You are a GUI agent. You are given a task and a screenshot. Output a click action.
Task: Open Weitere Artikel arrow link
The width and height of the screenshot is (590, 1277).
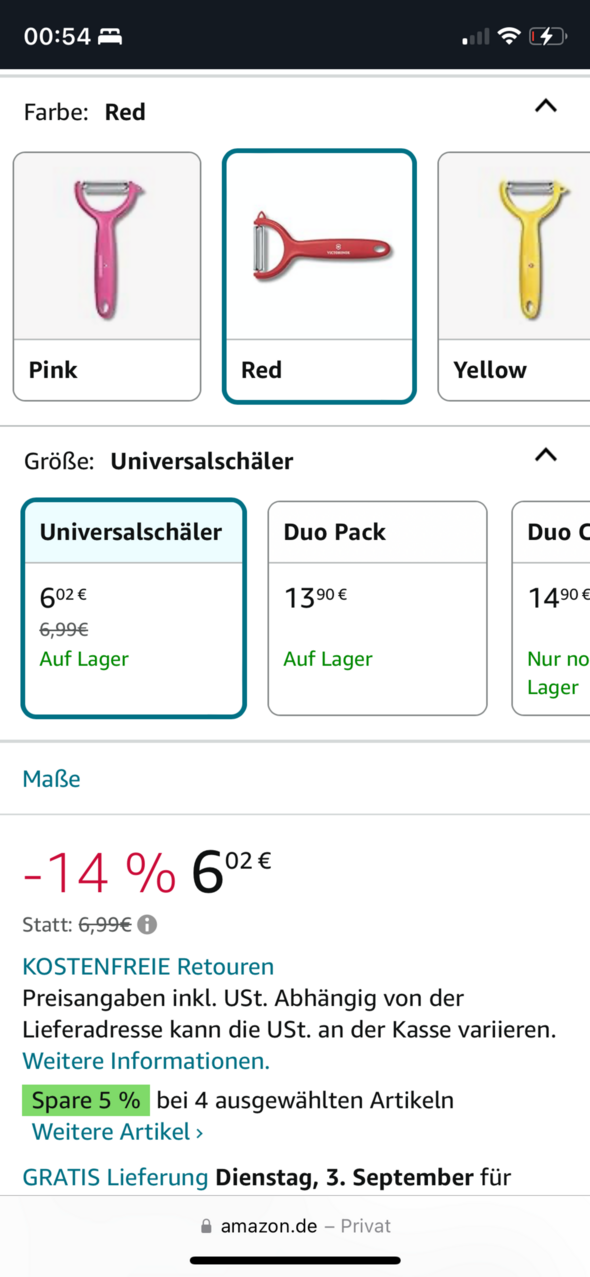pos(117,1132)
